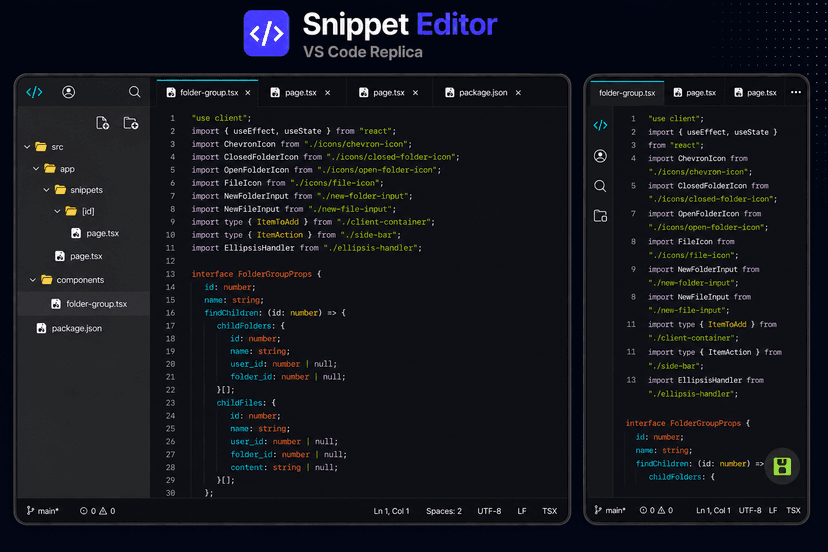Open account profile icon in left window
828x552 pixels.
coord(69,92)
